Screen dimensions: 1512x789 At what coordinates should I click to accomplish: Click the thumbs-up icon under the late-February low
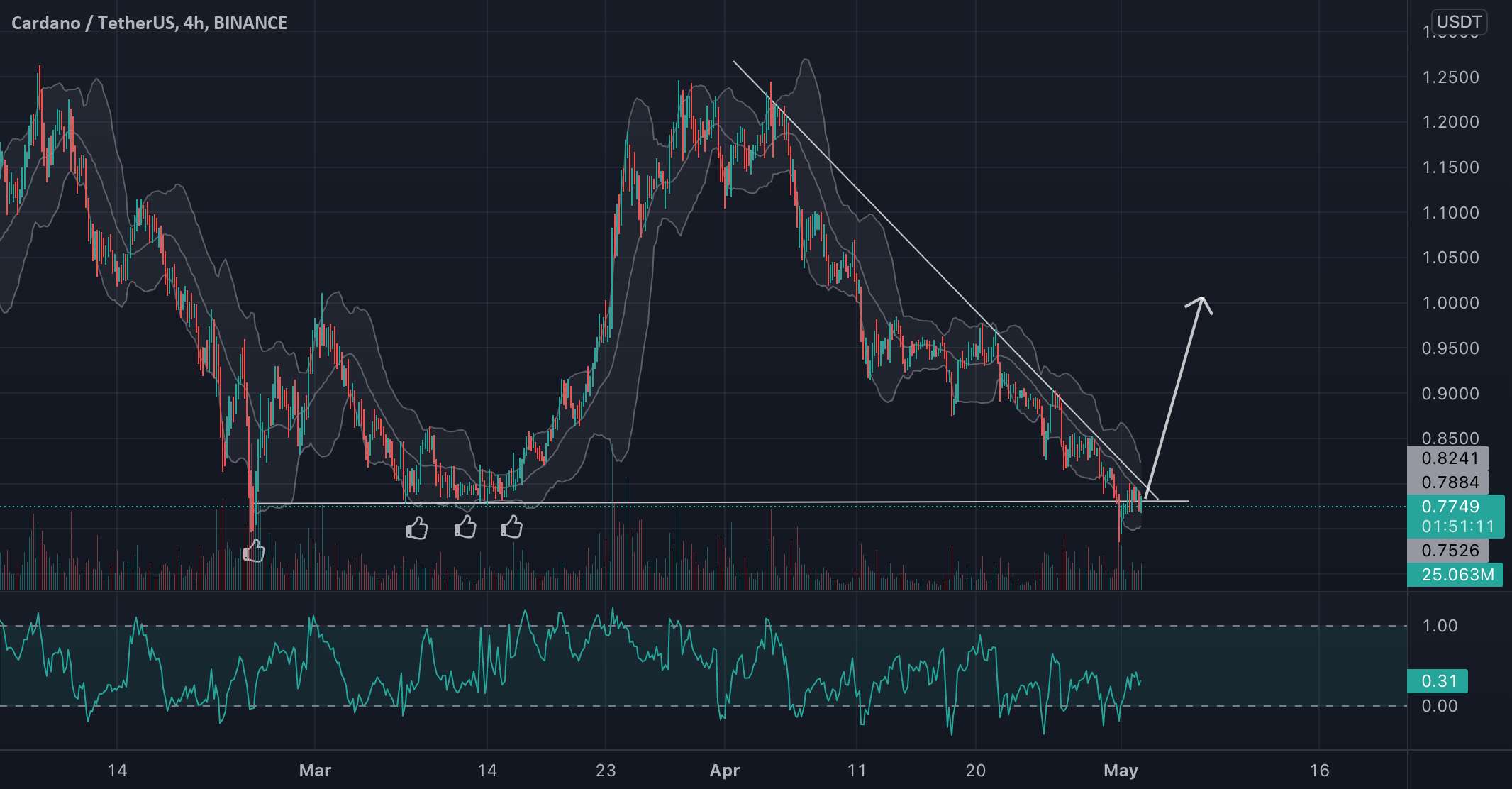(x=253, y=551)
